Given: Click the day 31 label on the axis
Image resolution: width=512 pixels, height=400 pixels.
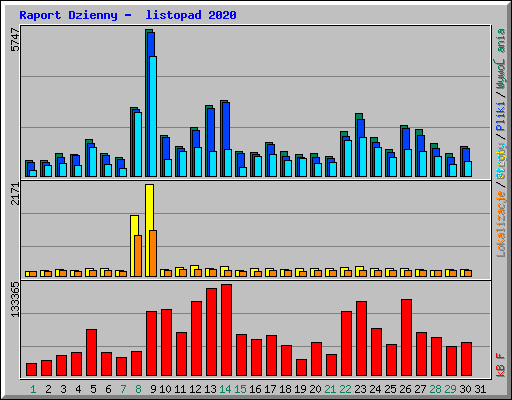Looking at the screenshot, I should 480,389.
